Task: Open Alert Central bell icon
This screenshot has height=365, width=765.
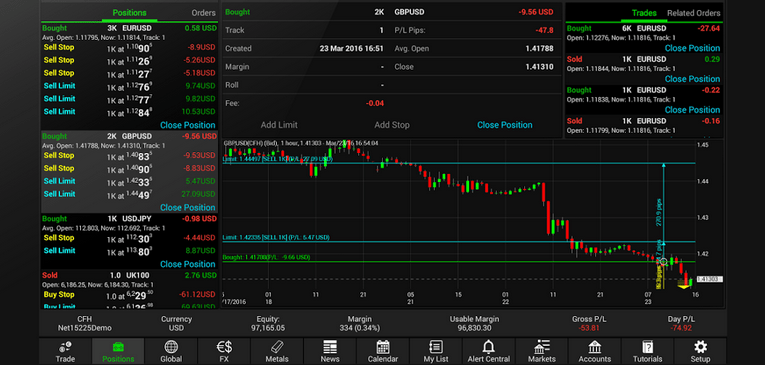Action: pyautogui.click(x=488, y=347)
